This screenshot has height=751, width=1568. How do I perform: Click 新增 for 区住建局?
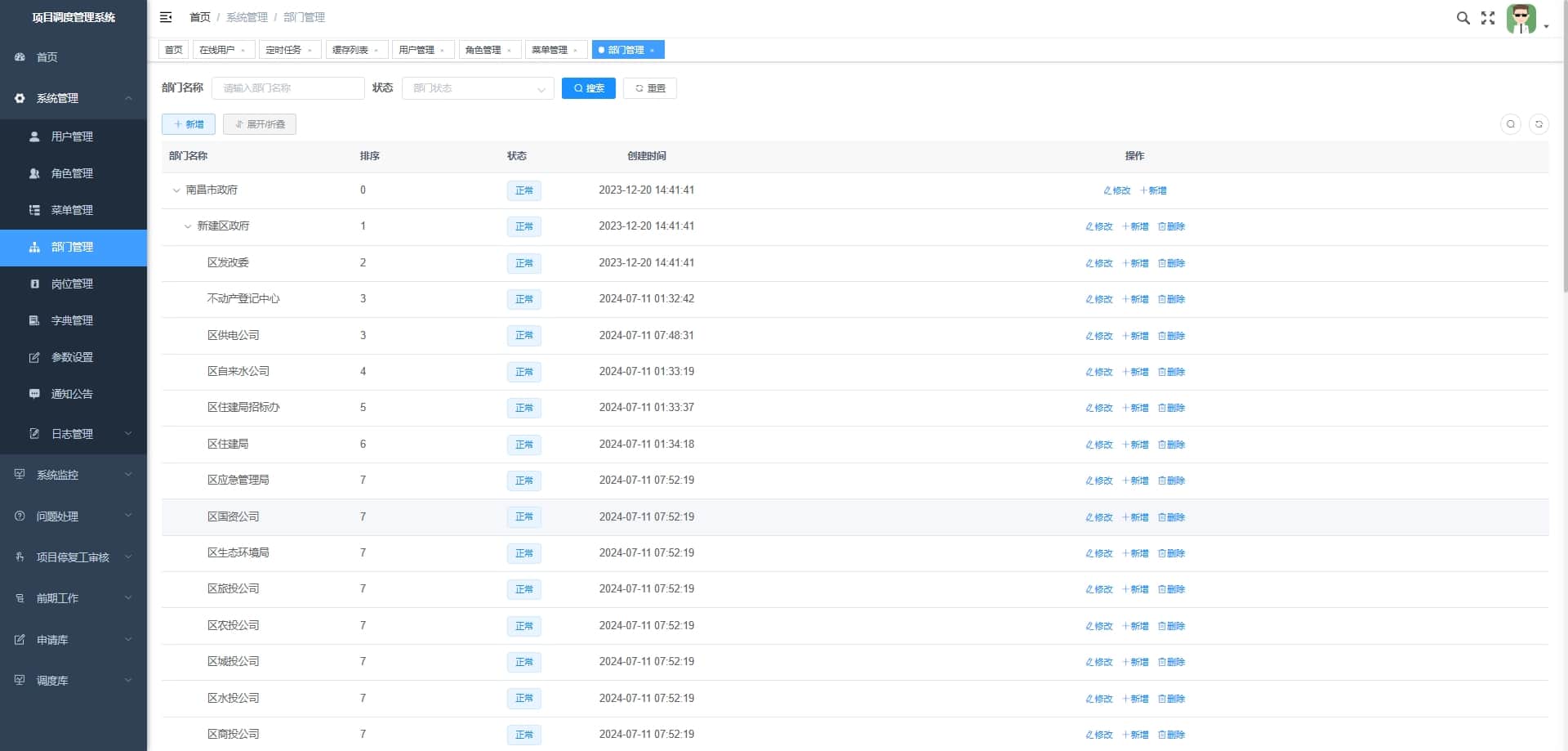click(x=1135, y=445)
